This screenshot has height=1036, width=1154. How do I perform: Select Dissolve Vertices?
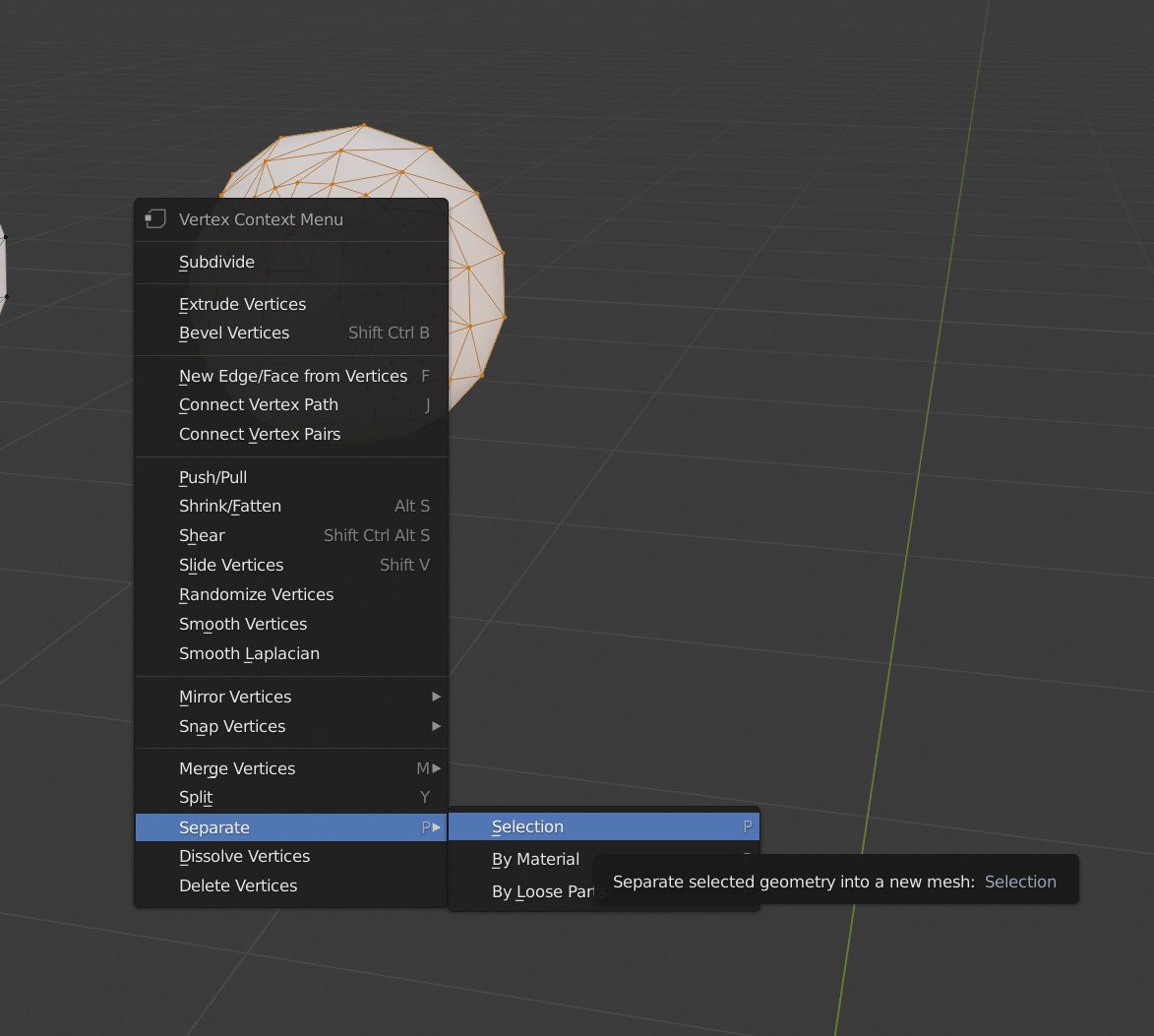291,857
